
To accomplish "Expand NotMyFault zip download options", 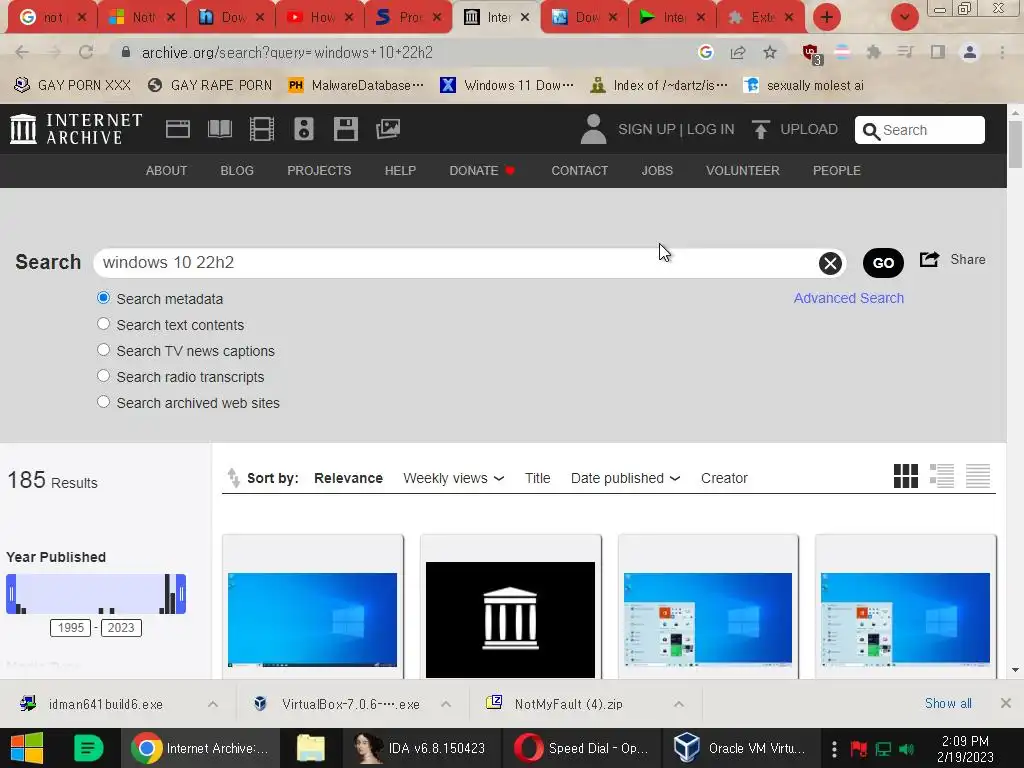I will (x=679, y=704).
